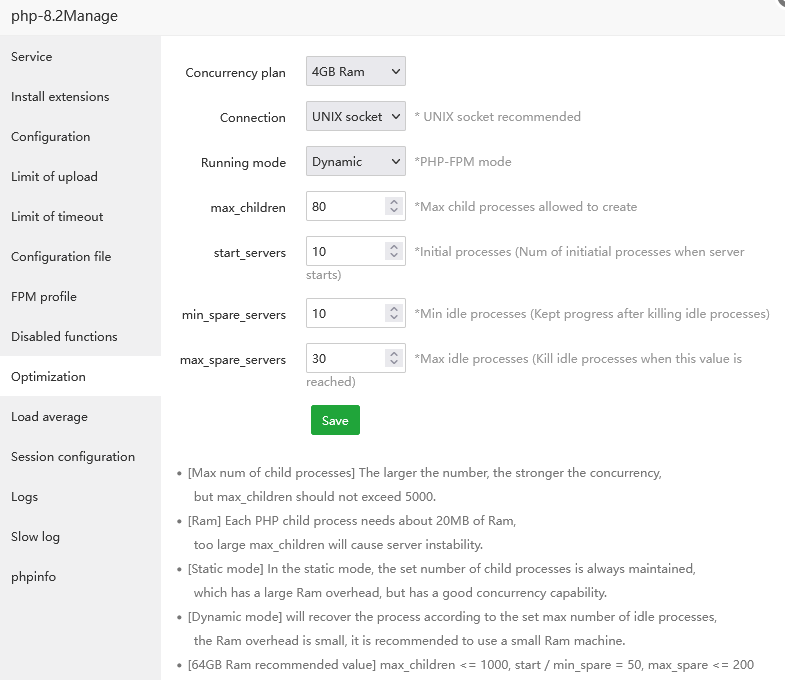Screen dimensions: 785x680
Task: View the phpinfo page
Action: click(x=35, y=577)
